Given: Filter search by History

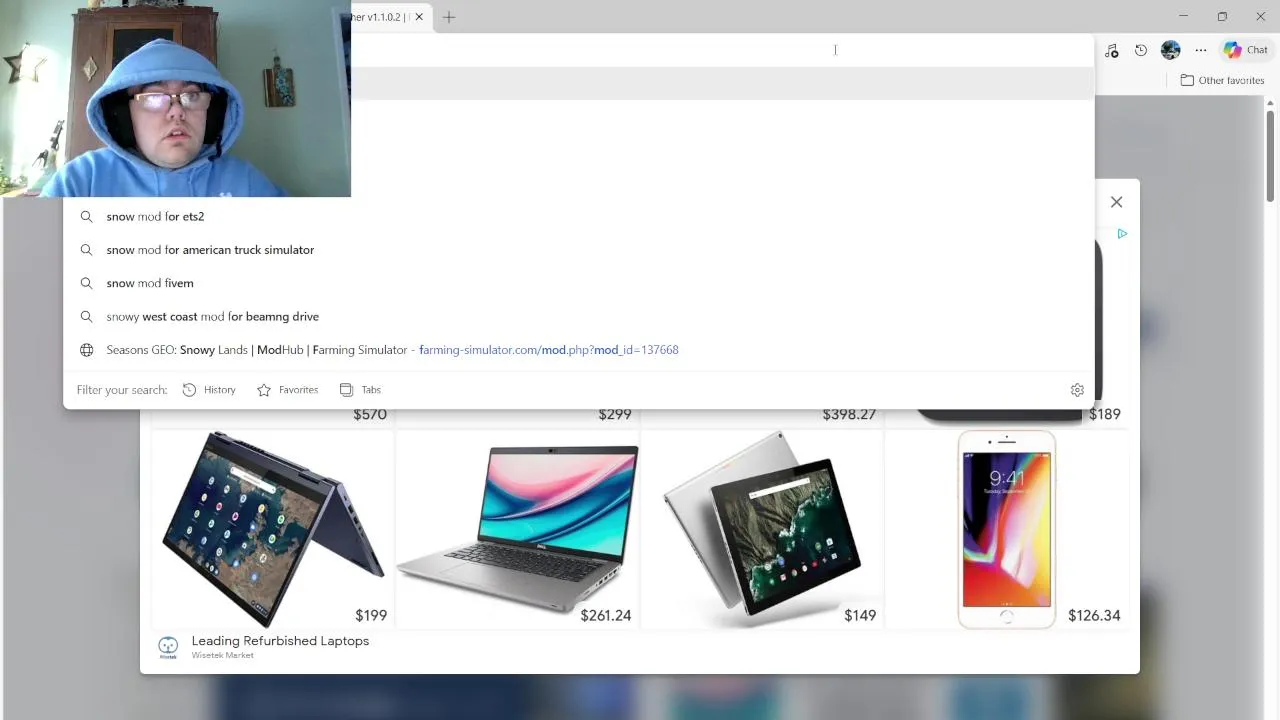Looking at the screenshot, I should pyautogui.click(x=209, y=390).
